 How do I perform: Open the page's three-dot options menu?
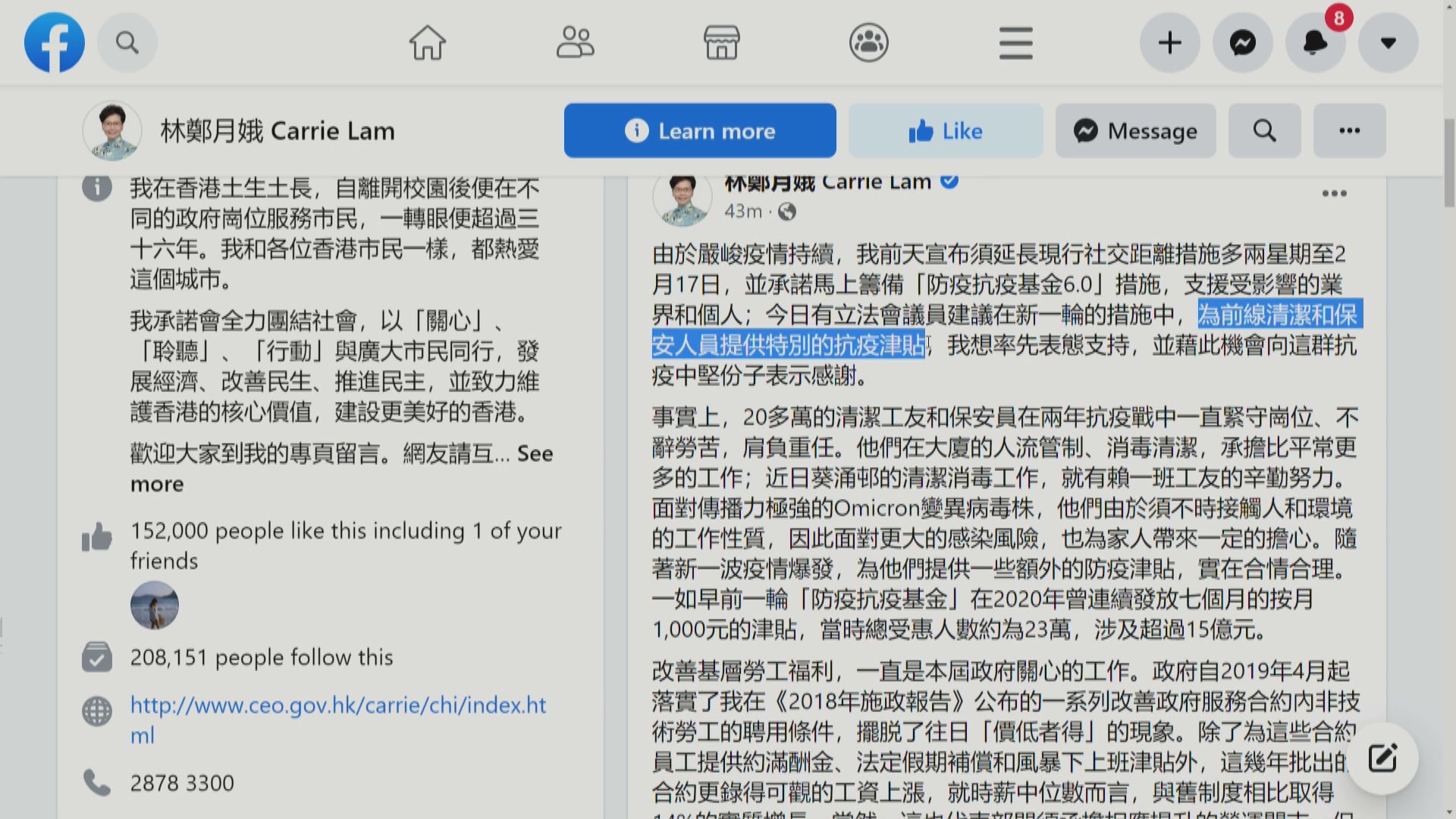[x=1349, y=131]
